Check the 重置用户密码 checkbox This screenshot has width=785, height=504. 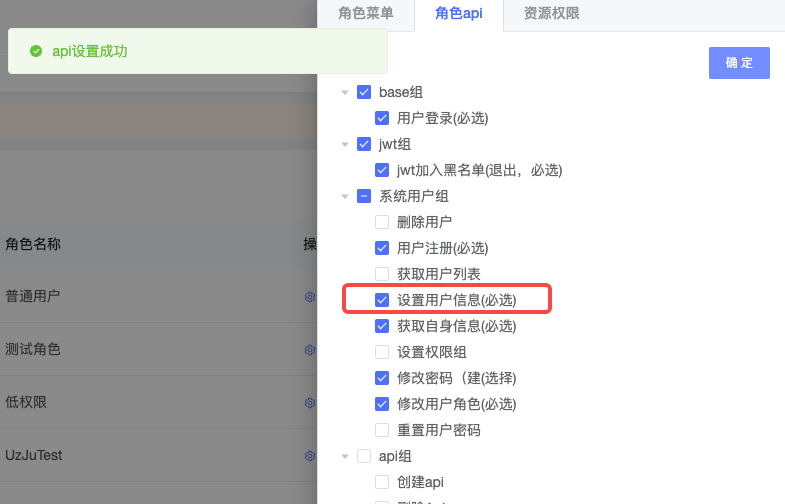(382, 430)
